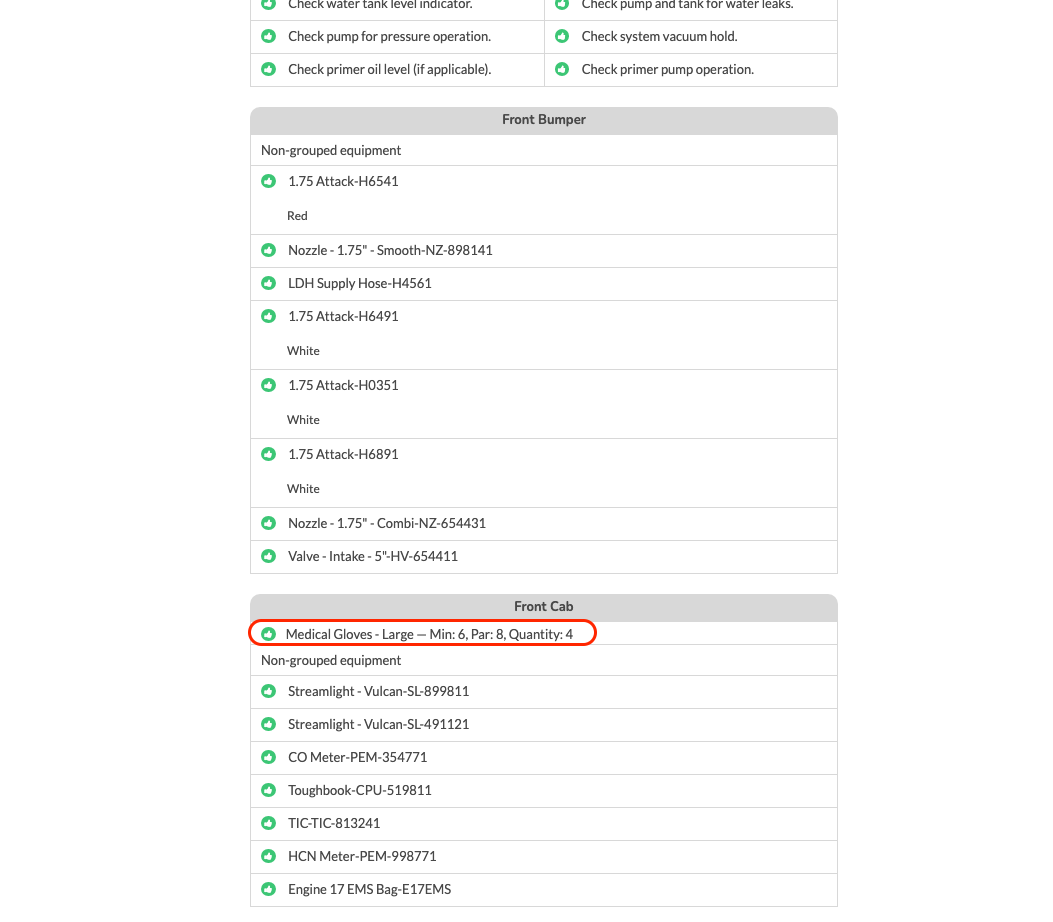Select the Front Cab section header

tap(544, 606)
